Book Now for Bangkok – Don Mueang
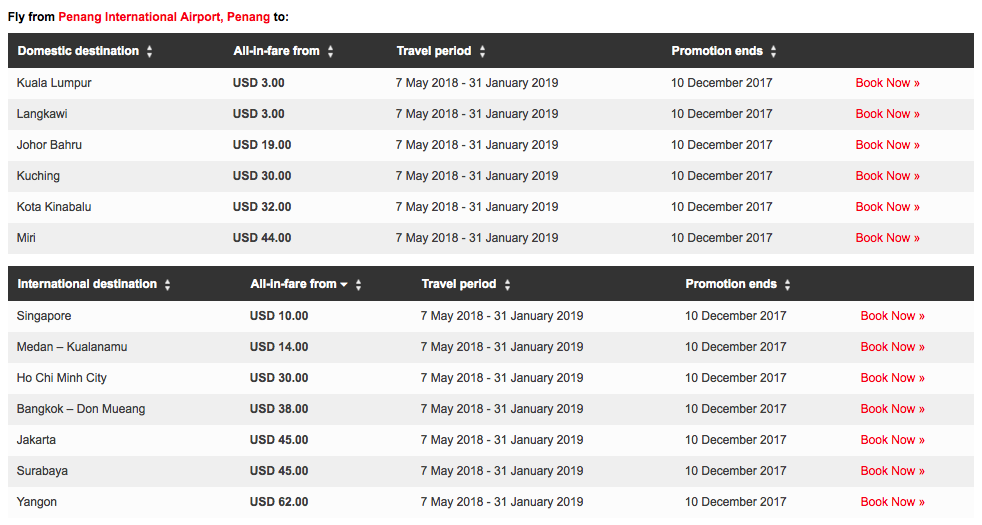The width and height of the screenshot is (982, 525). click(892, 408)
